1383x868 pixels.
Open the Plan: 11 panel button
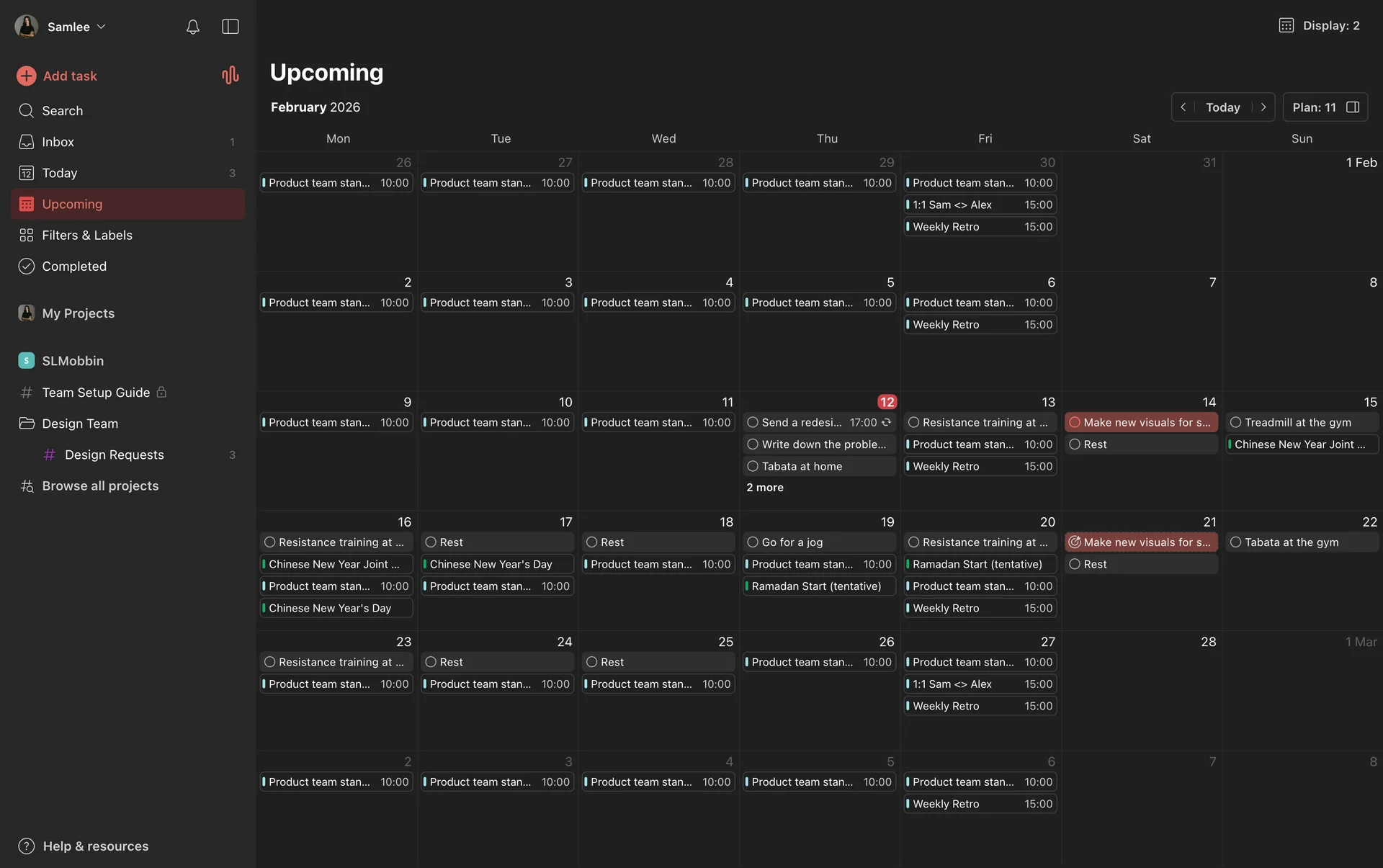click(x=1325, y=107)
